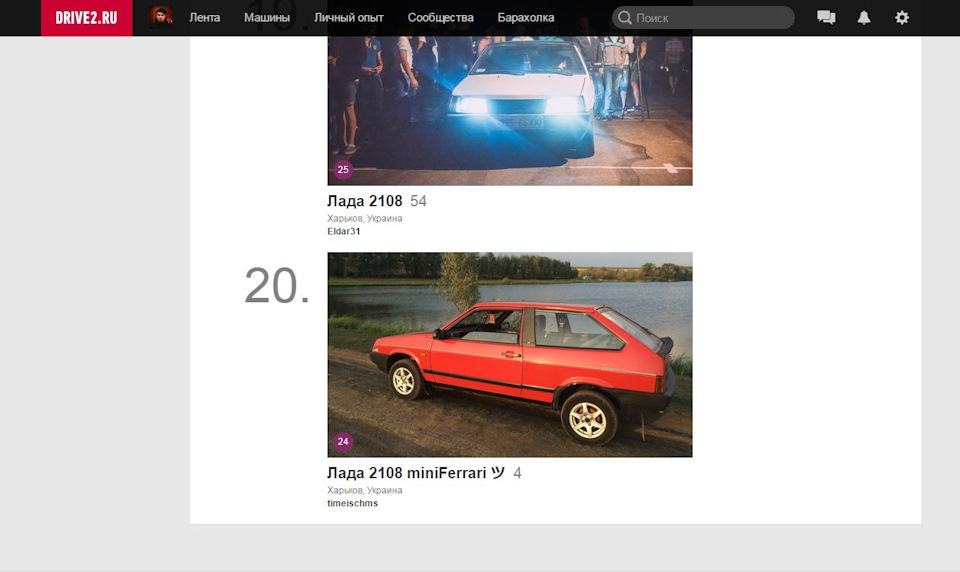Viewport: 960px width, 572px height.
Task: Open the red Lada lakeside photo
Action: click(x=510, y=355)
